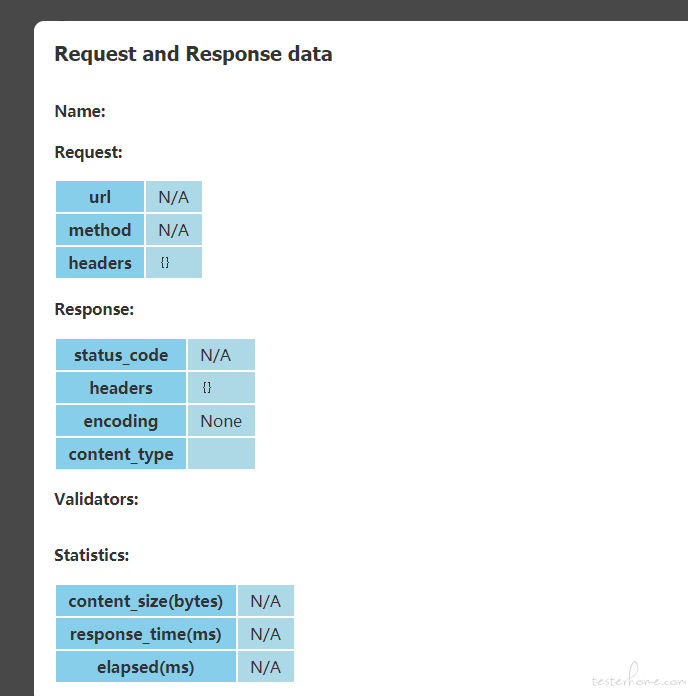Click the N/A value for url
Screen dimensions: 688x696
tap(174, 197)
